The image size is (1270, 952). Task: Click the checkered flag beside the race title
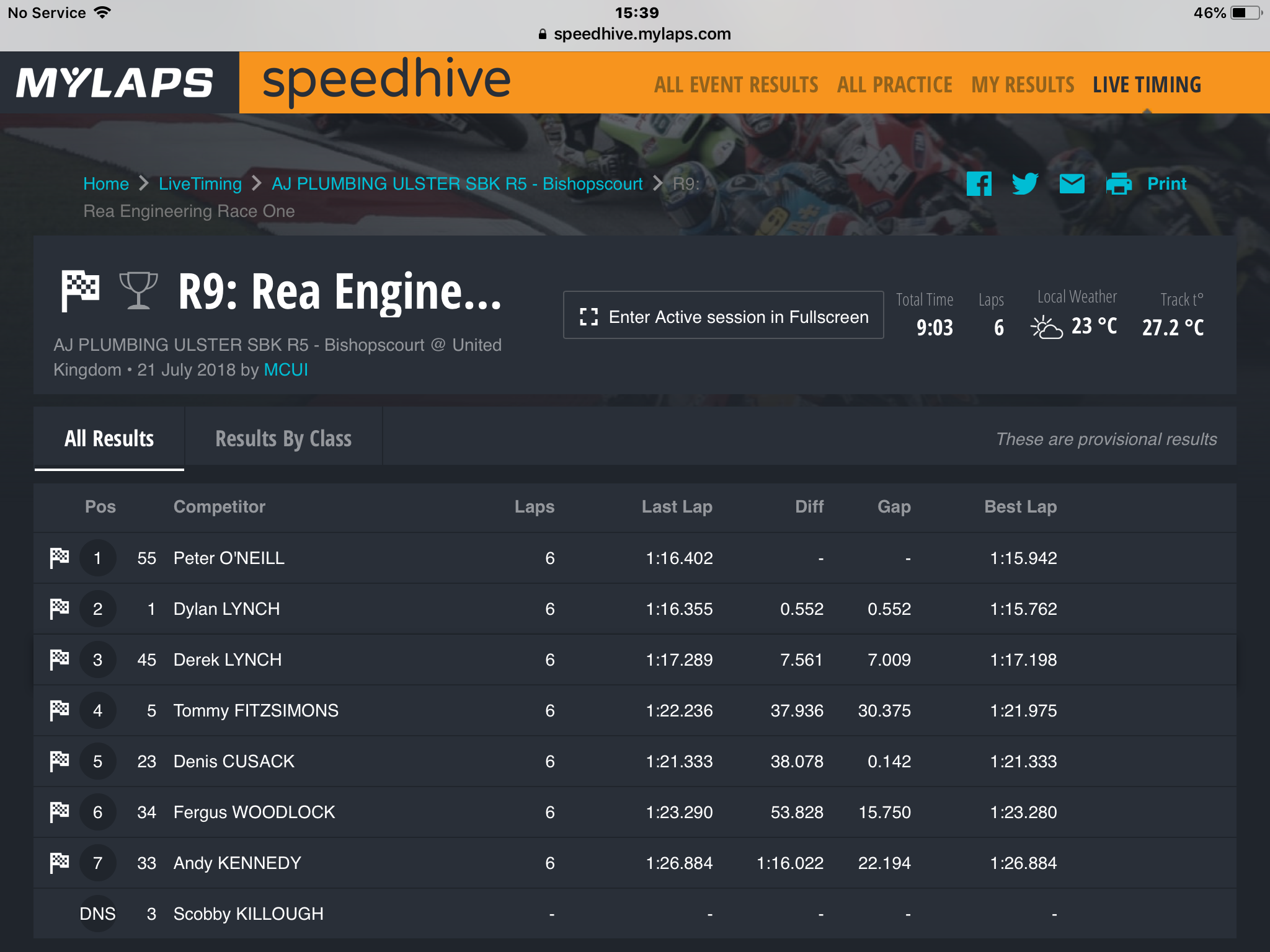pyautogui.click(x=80, y=291)
